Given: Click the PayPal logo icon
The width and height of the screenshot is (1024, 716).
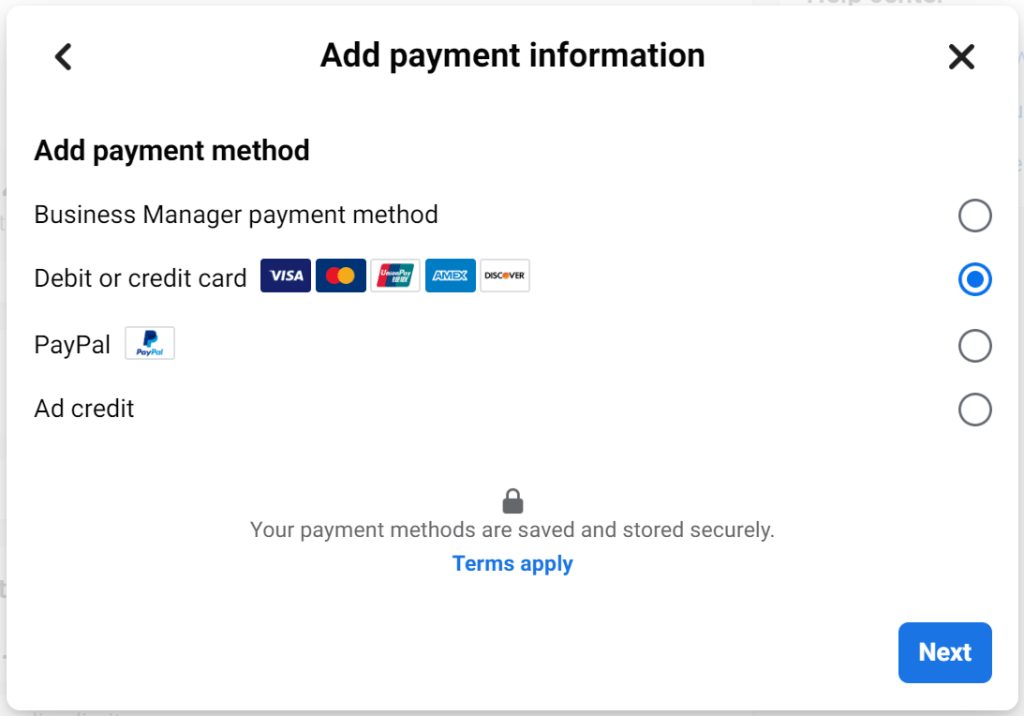Looking at the screenshot, I should (x=149, y=343).
